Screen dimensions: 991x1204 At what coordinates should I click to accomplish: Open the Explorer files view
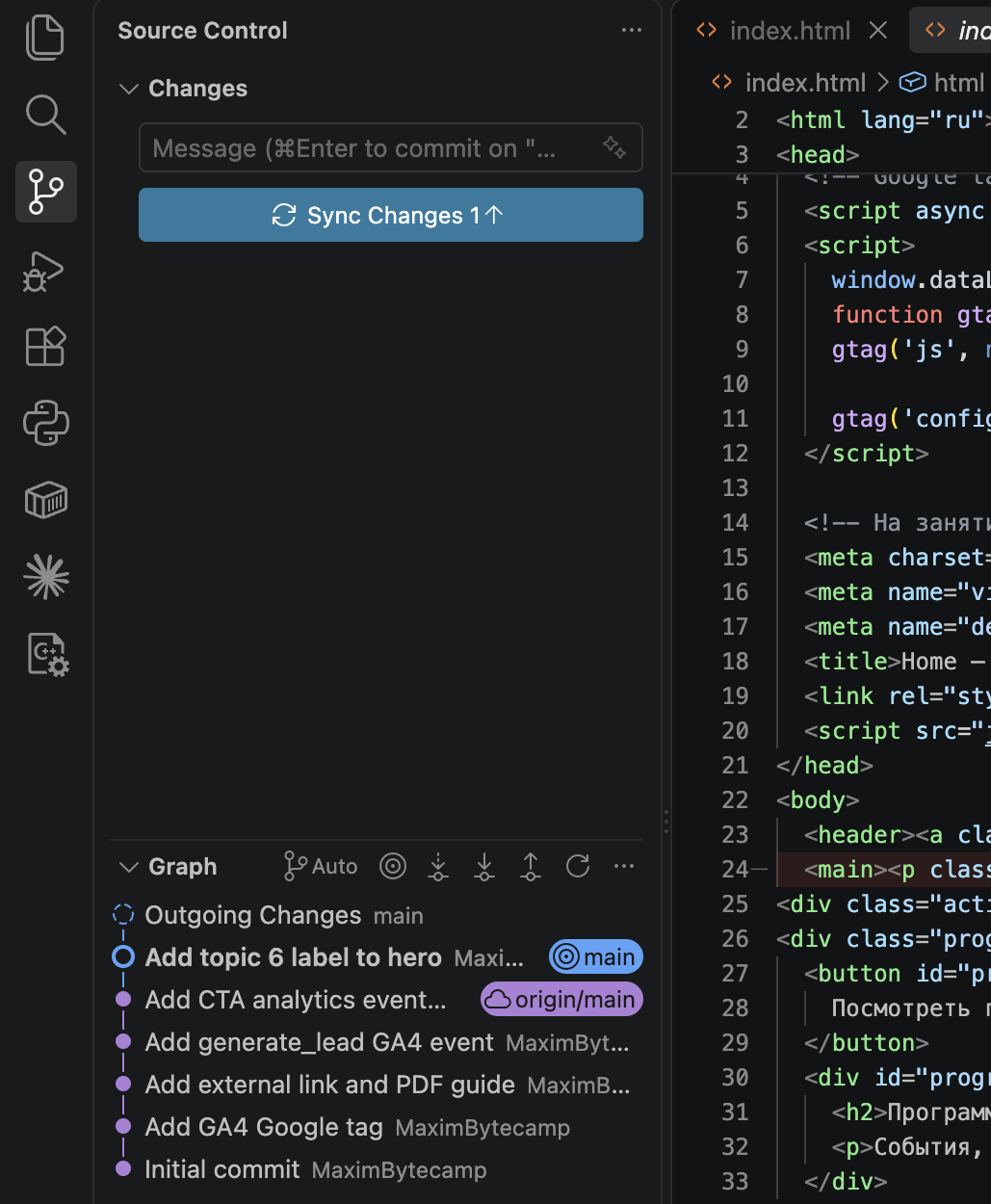45,38
